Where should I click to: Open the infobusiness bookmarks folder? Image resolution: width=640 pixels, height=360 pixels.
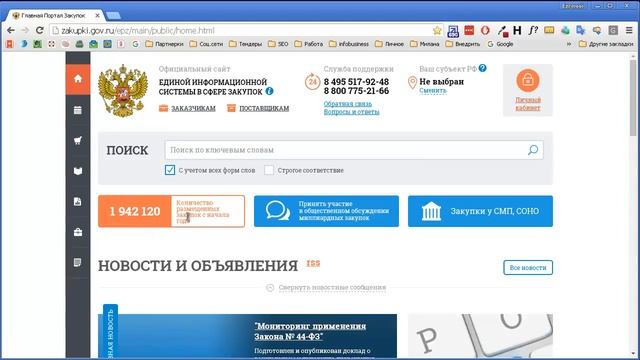tap(349, 44)
